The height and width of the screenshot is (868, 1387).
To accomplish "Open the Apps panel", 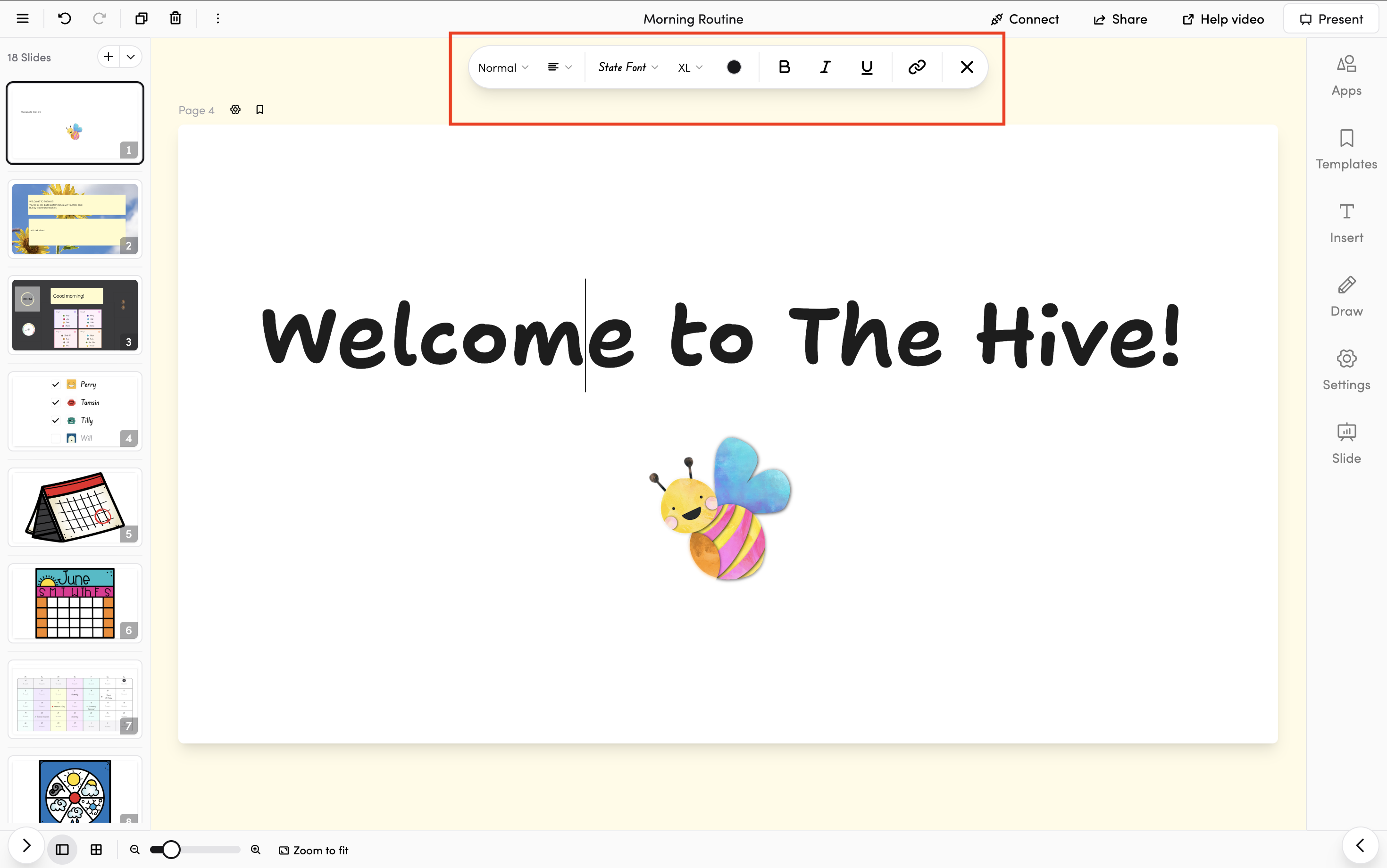I will point(1346,76).
